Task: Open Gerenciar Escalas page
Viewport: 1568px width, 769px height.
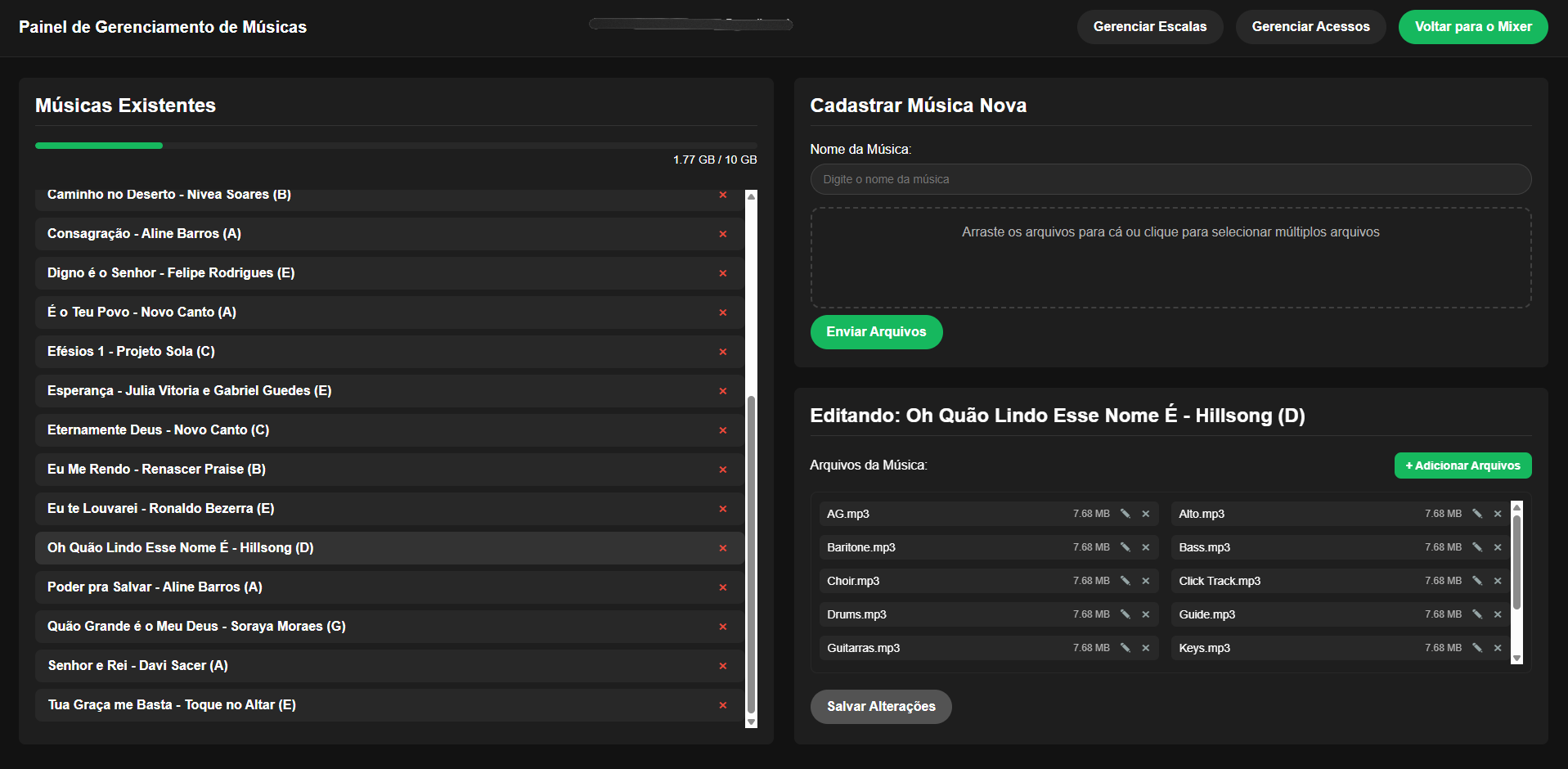Action: pos(1149,27)
